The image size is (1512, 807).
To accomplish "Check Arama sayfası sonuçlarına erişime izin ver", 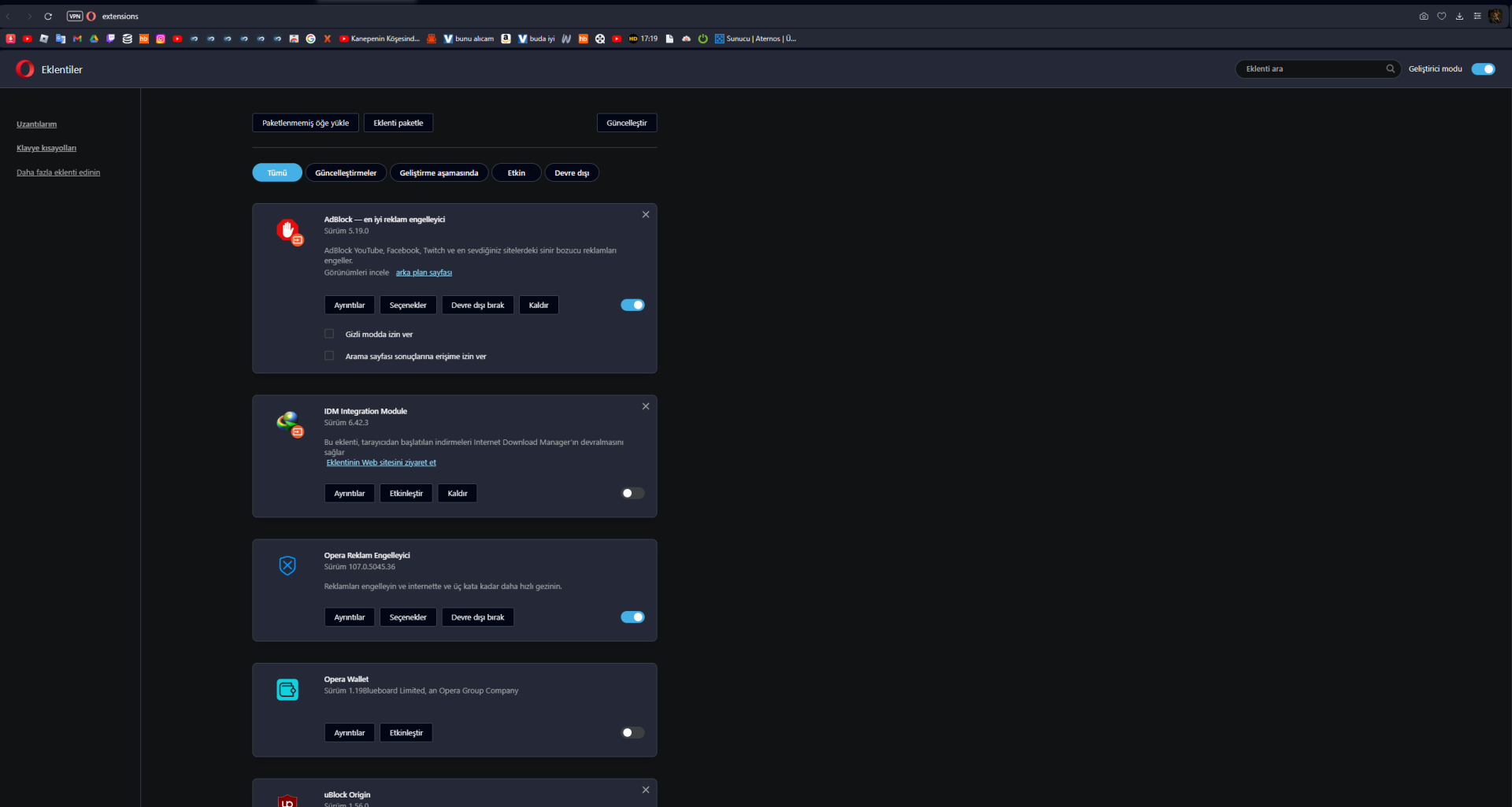I will [329, 356].
